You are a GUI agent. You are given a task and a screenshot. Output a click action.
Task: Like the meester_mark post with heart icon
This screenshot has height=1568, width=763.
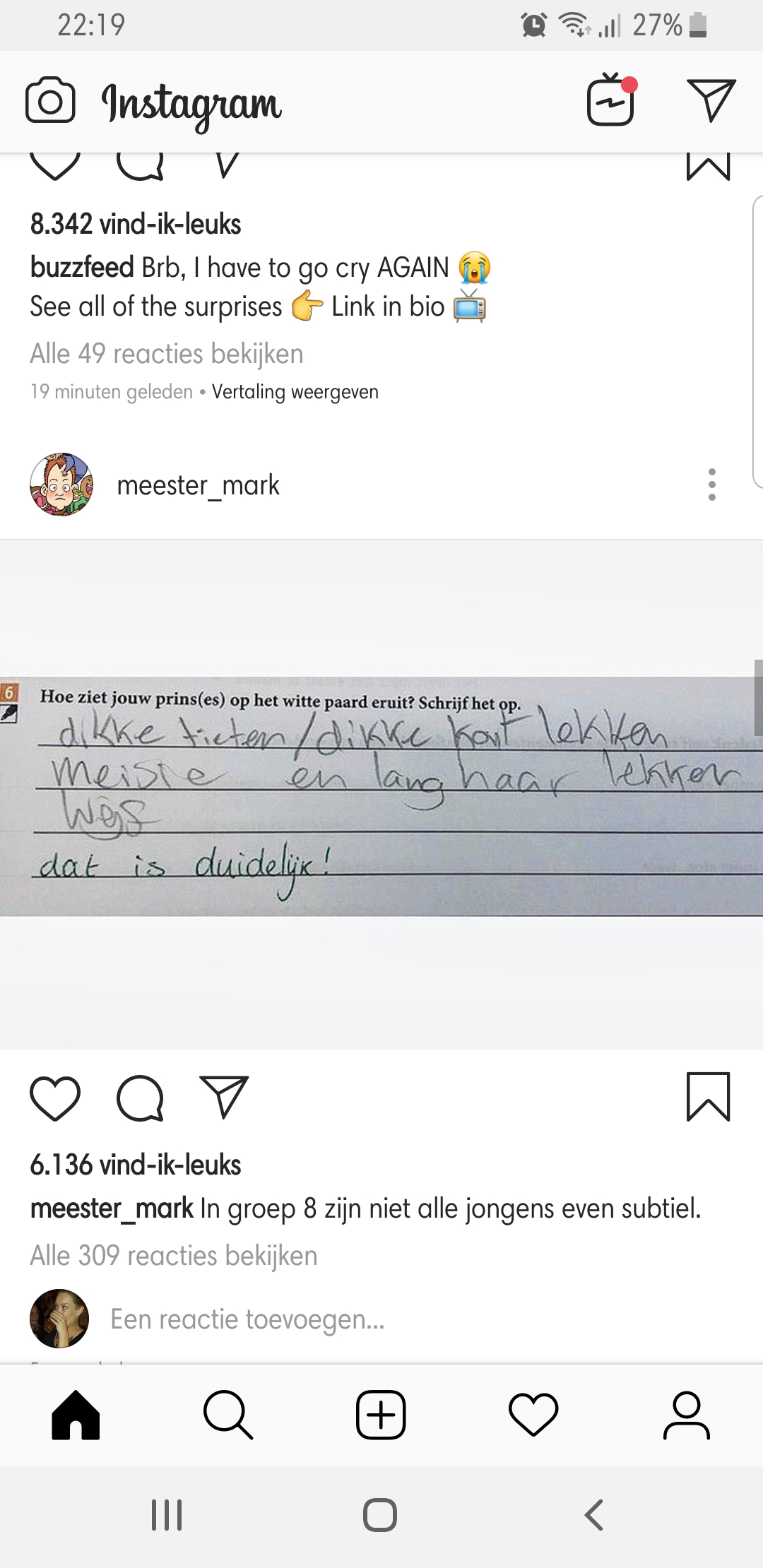(55, 1098)
